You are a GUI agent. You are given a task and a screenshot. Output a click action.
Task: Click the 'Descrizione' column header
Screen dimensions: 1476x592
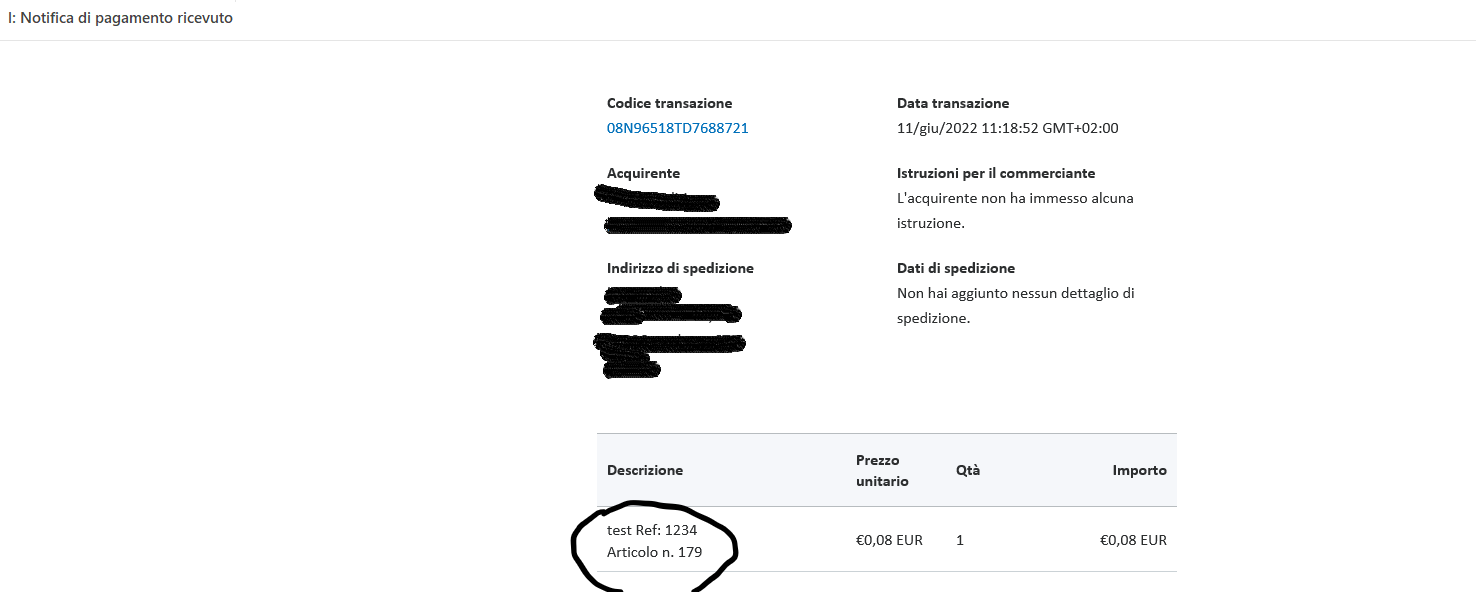coord(645,470)
